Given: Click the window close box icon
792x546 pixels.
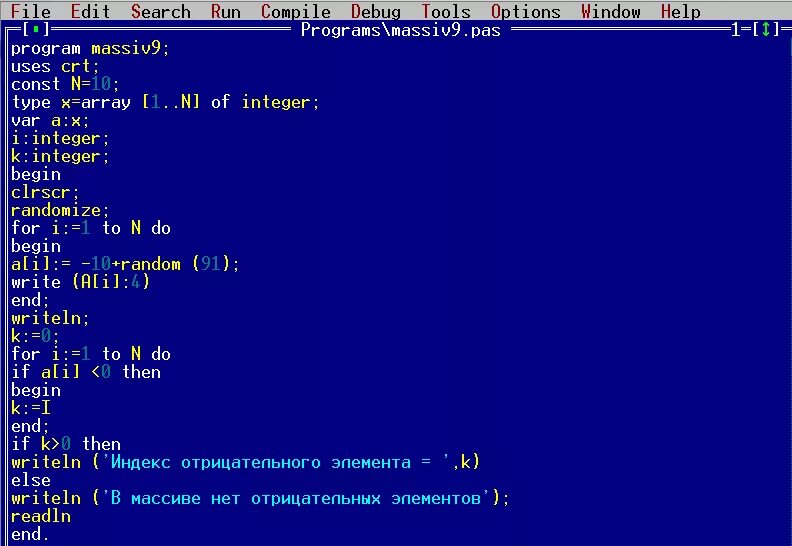Looking at the screenshot, I should coord(35,30).
